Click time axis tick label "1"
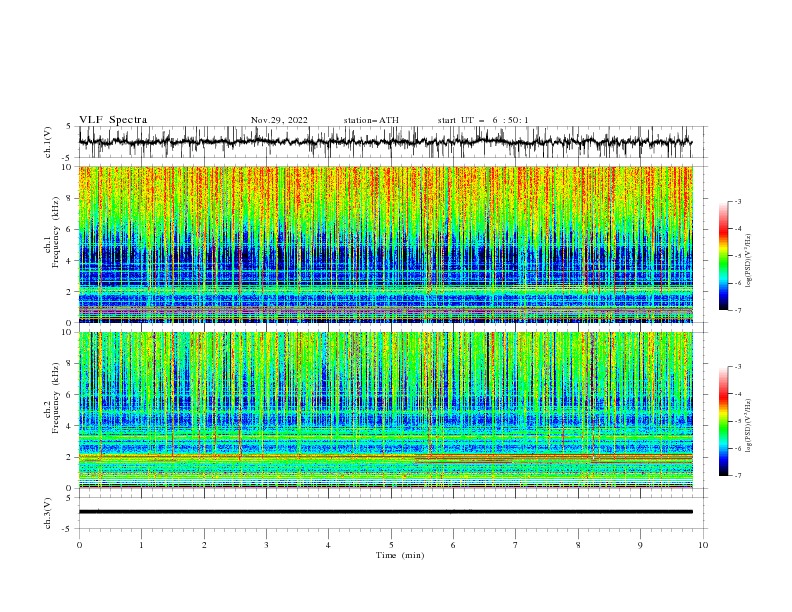The height and width of the screenshot is (612, 792). pos(141,546)
